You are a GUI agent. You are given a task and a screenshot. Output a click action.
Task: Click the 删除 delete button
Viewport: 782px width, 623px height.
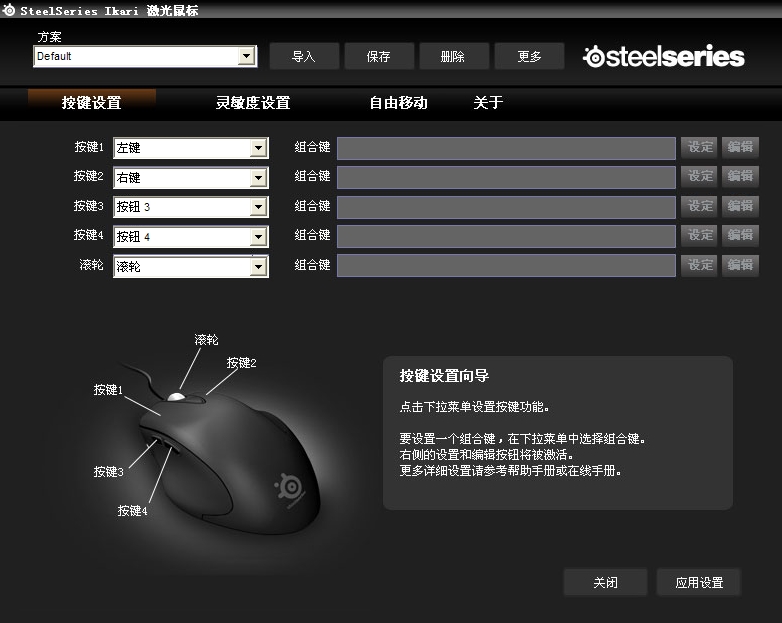(x=453, y=56)
